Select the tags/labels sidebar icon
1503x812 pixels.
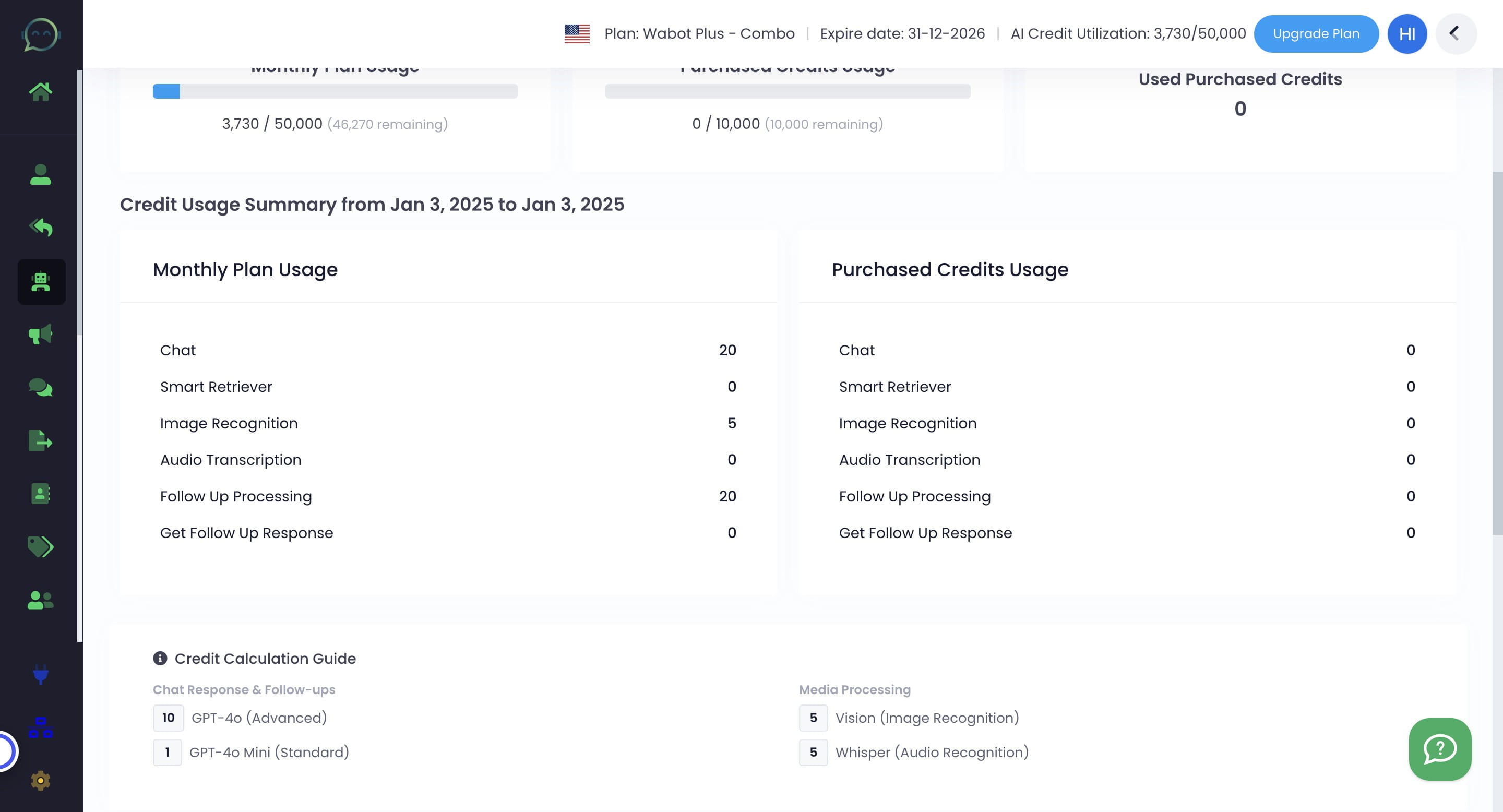pos(40,547)
